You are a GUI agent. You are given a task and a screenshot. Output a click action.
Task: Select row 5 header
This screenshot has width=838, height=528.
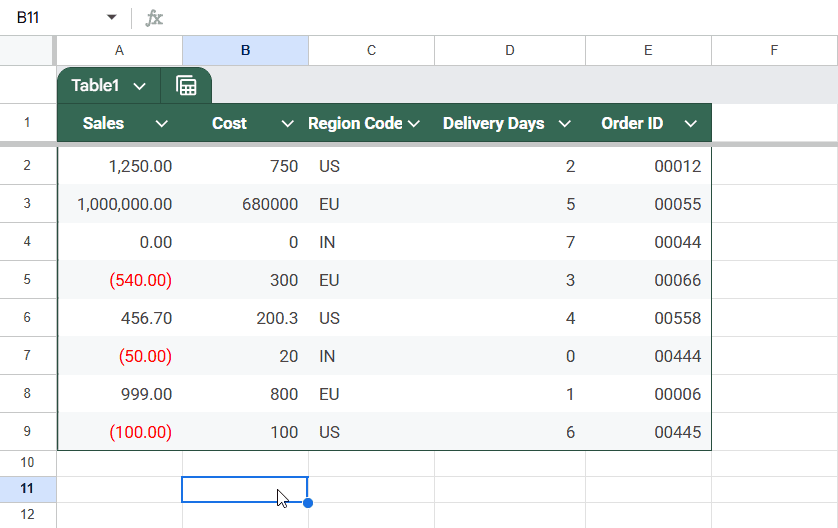(x=27, y=279)
